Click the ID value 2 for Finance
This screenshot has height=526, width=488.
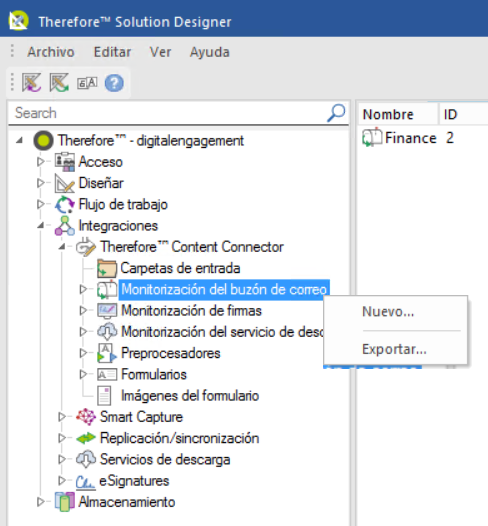[450, 138]
